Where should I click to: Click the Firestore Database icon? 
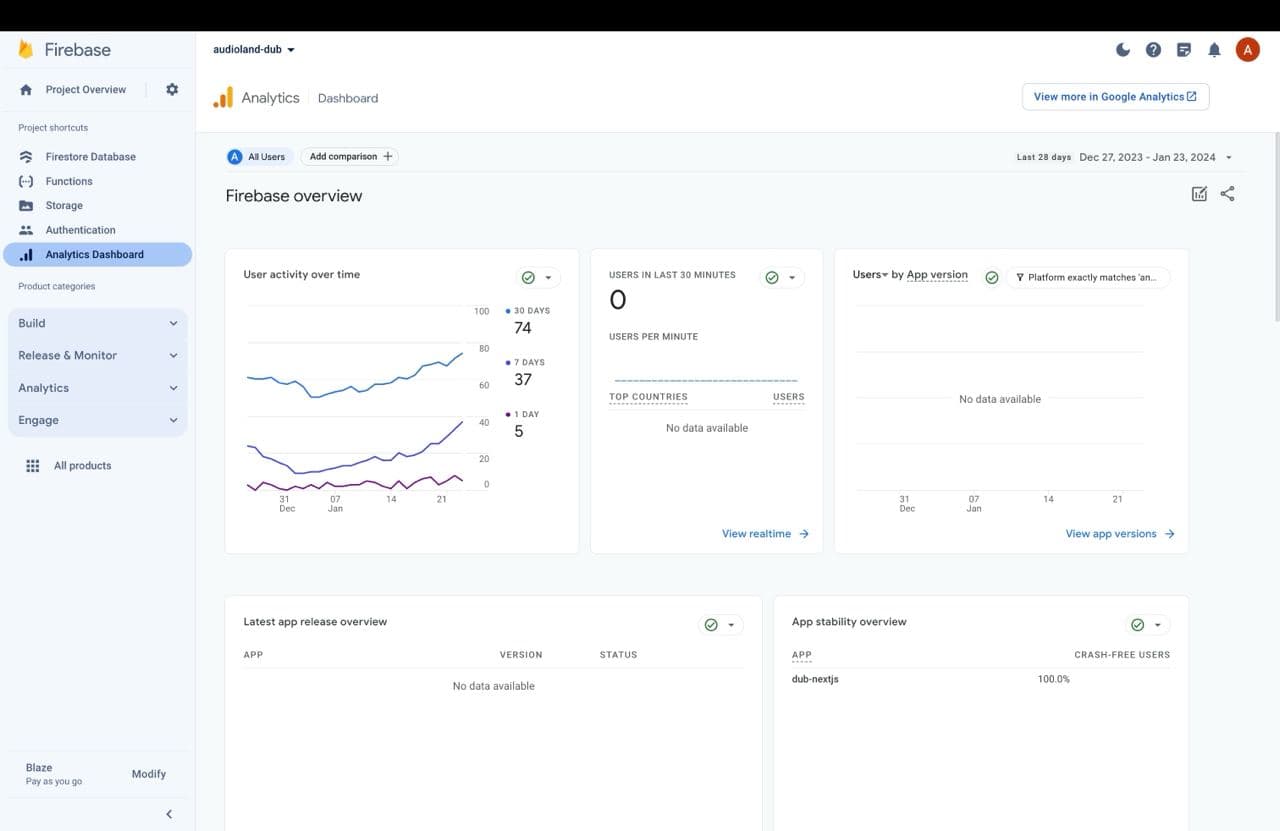pos(26,157)
